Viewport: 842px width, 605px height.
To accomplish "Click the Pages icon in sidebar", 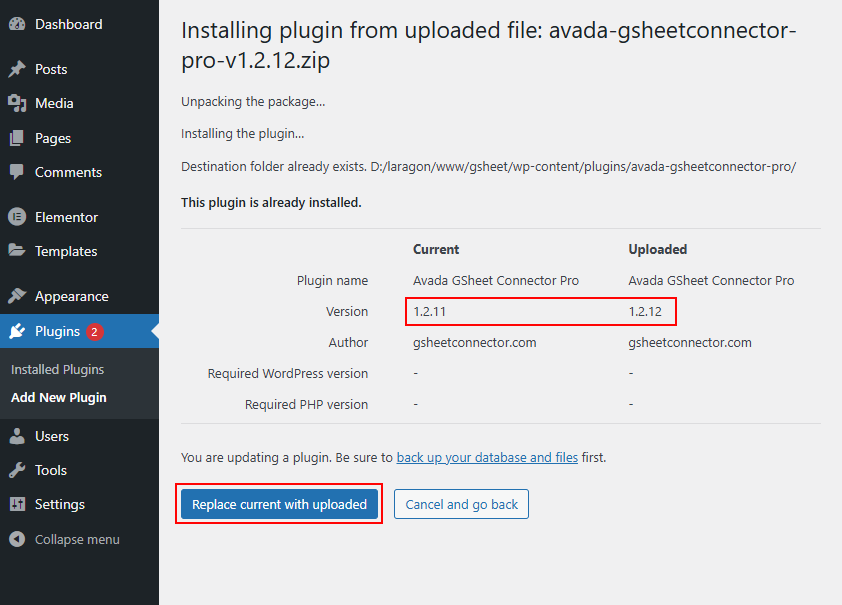I will (16, 138).
